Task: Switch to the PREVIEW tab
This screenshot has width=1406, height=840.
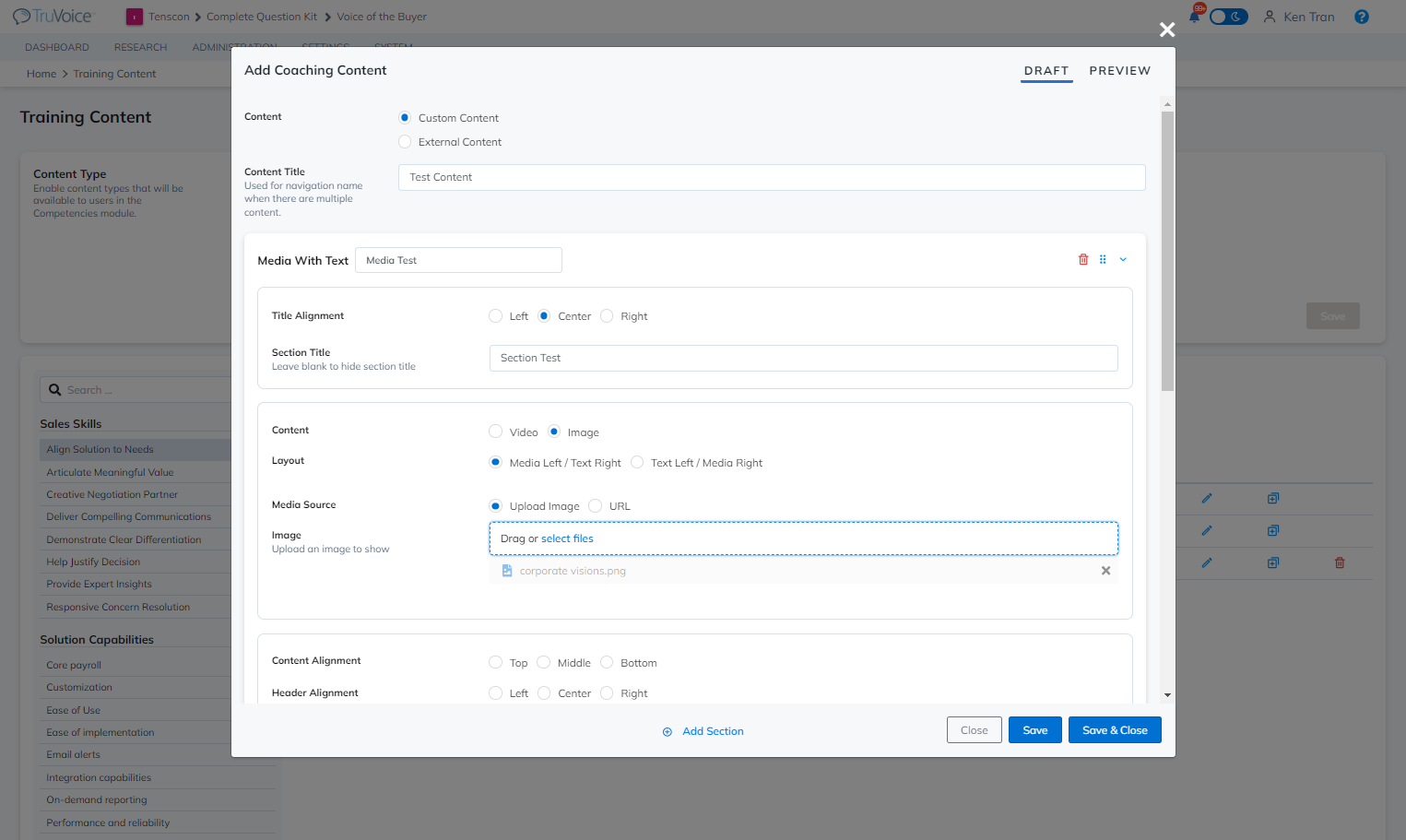Action: pos(1120,71)
